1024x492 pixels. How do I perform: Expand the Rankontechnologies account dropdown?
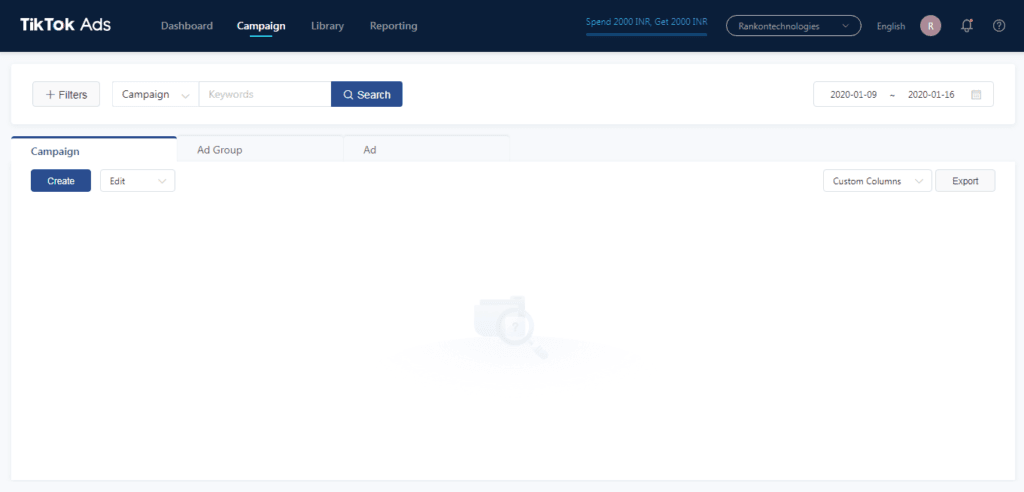click(x=793, y=26)
